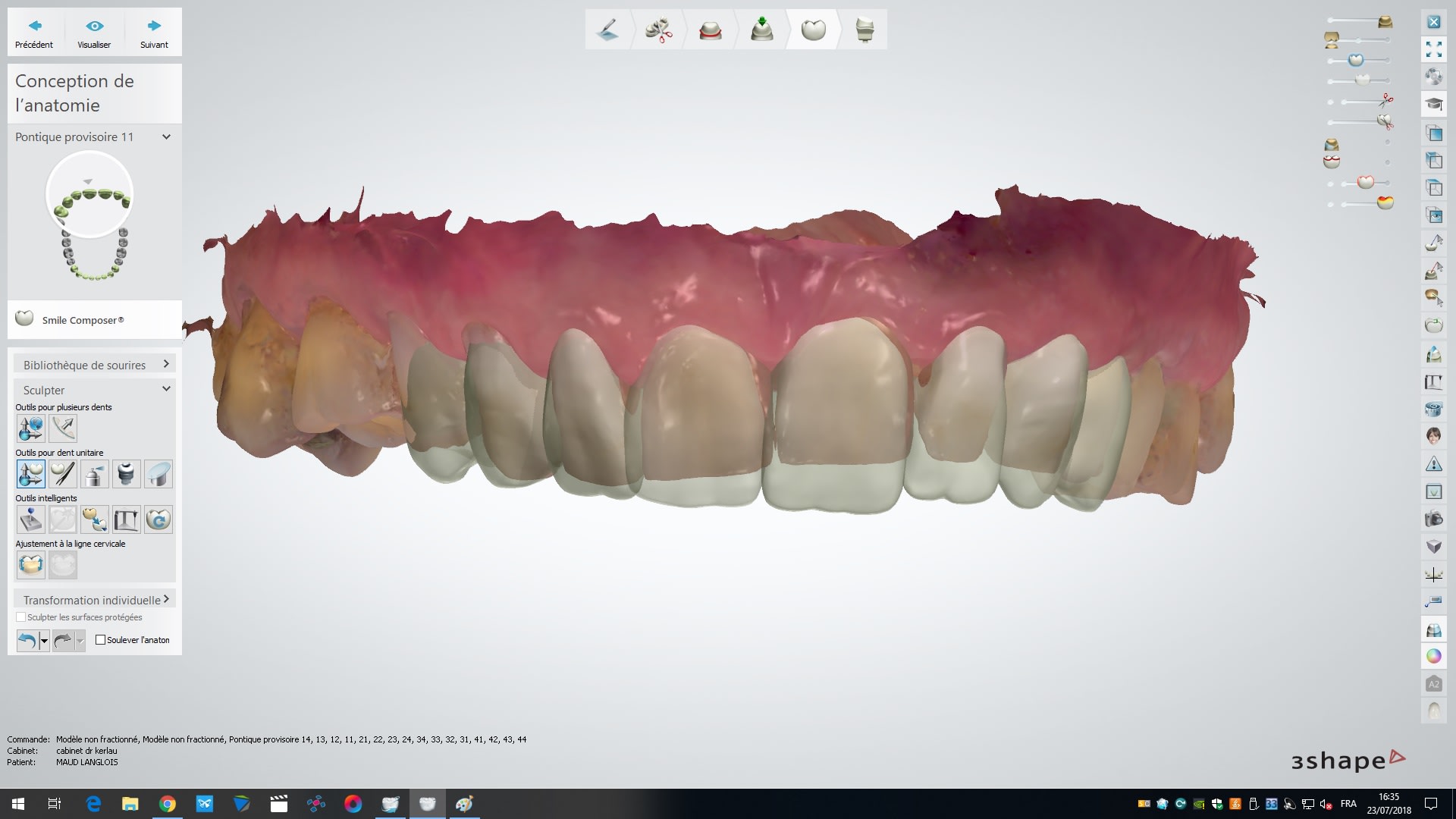Toggle the color-map distance visibility
Image resolution: width=1456 pixels, height=819 pixels.
[x=1385, y=202]
